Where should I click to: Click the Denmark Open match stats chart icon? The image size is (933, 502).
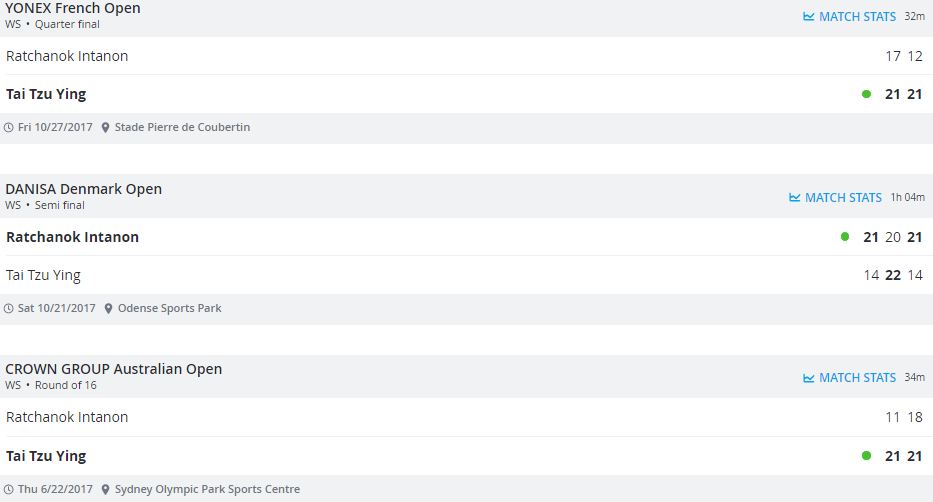pyautogui.click(x=795, y=198)
